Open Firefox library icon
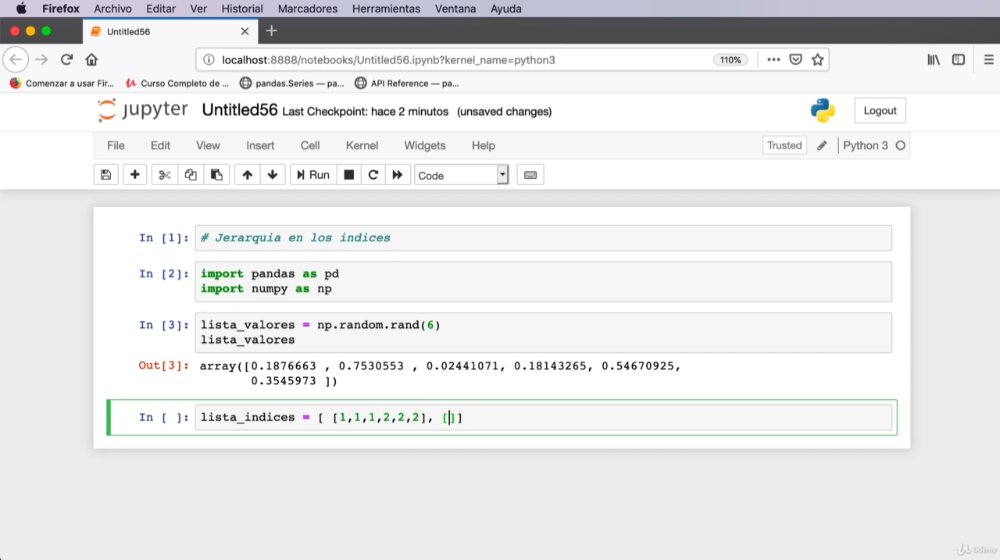Screen dimensions: 1000x560 click(933, 59)
